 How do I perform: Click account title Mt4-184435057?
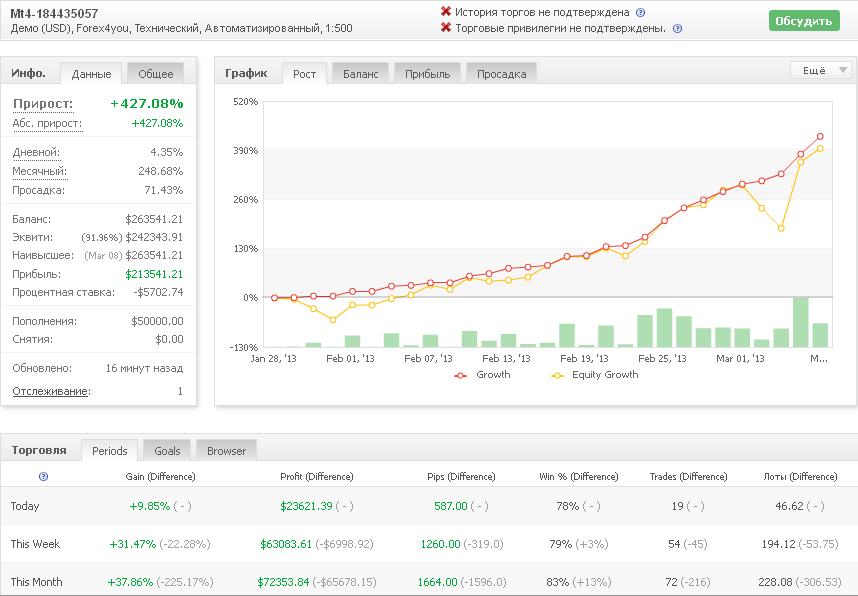pyautogui.click(x=54, y=13)
